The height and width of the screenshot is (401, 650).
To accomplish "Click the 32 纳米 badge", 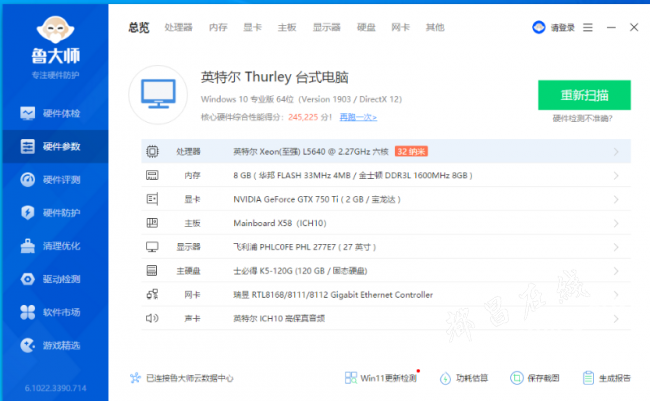I will [x=411, y=151].
